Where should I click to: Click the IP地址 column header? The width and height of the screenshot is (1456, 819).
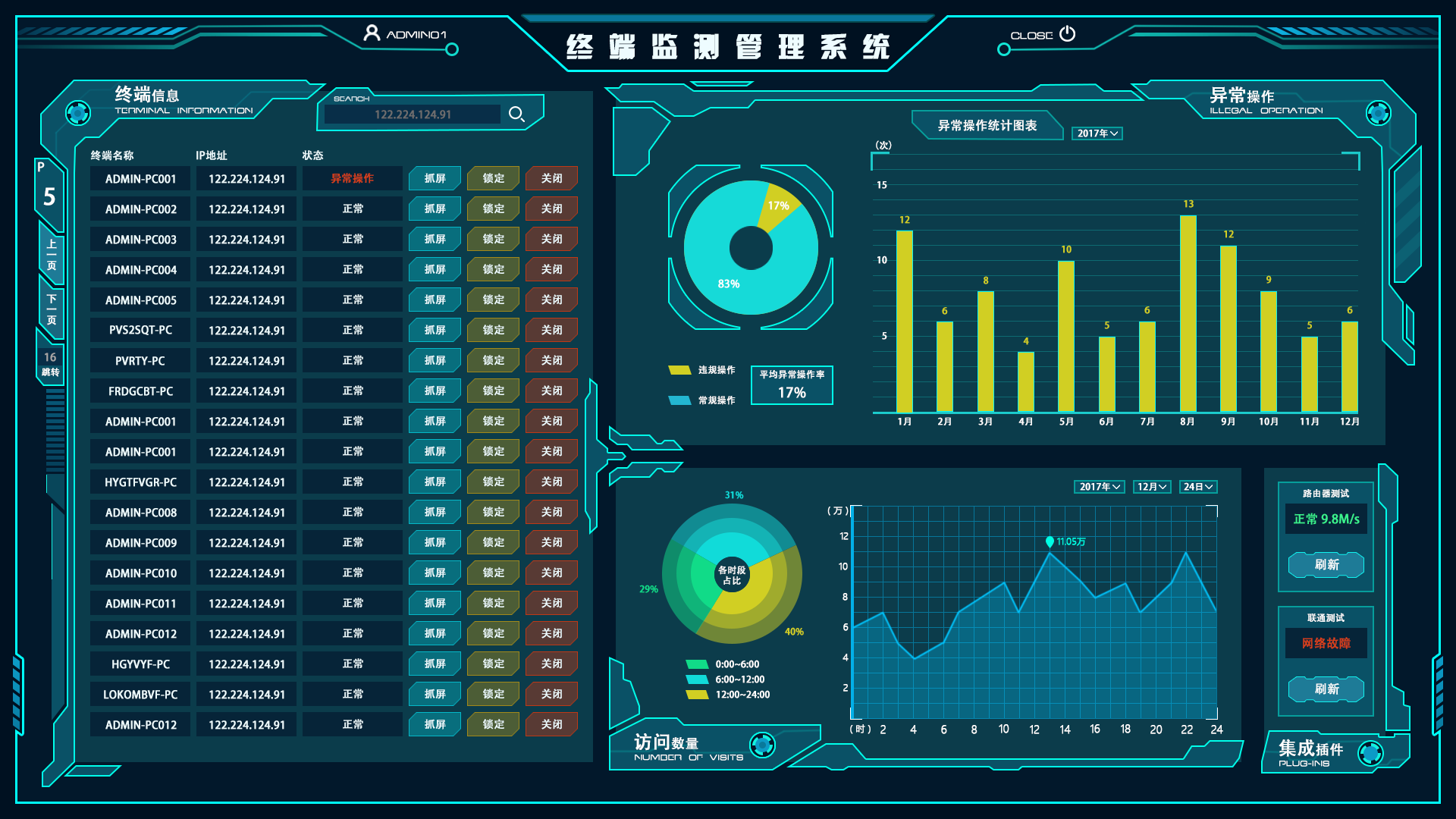tap(212, 155)
